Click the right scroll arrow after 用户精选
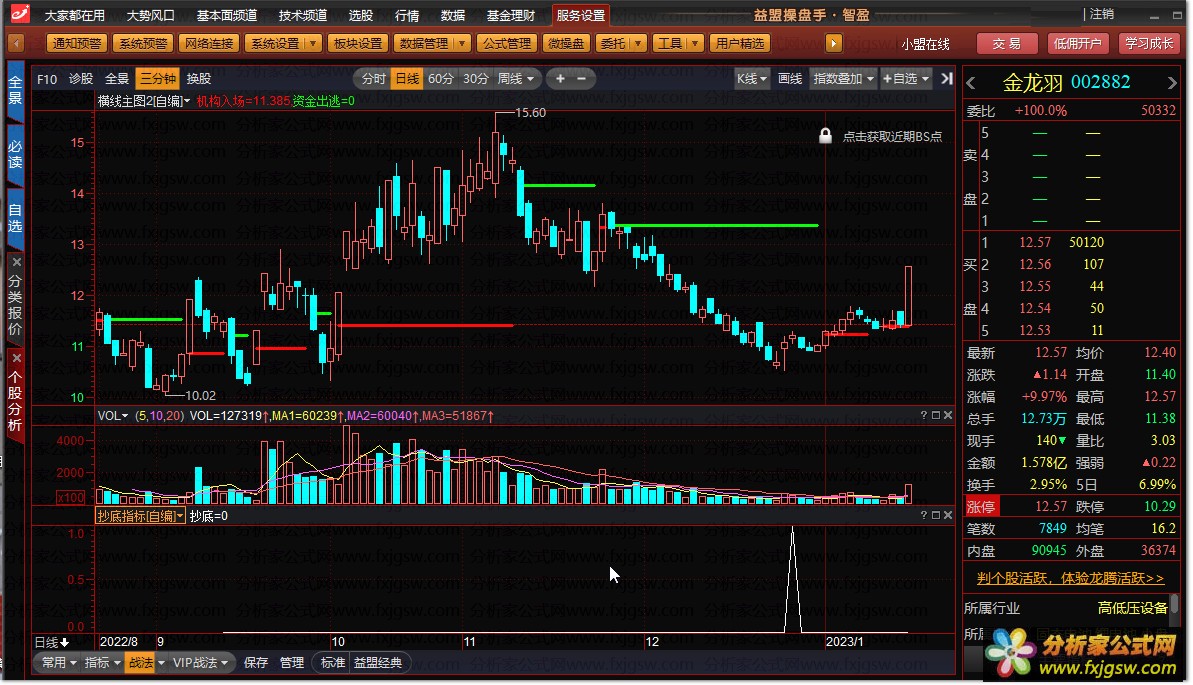Screen dimensions: 1193x685 click(834, 43)
